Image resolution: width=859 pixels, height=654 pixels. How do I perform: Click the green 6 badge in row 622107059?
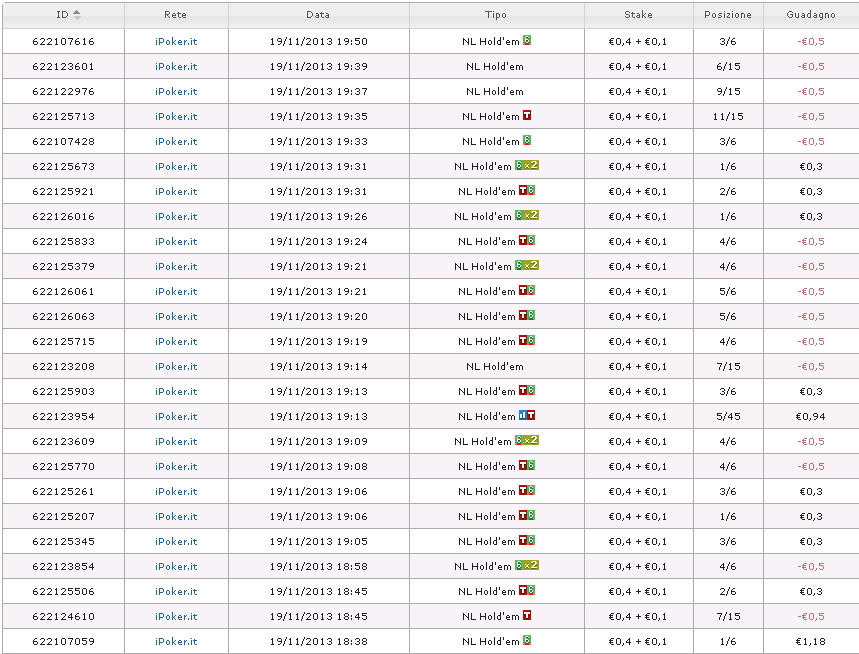tap(527, 640)
